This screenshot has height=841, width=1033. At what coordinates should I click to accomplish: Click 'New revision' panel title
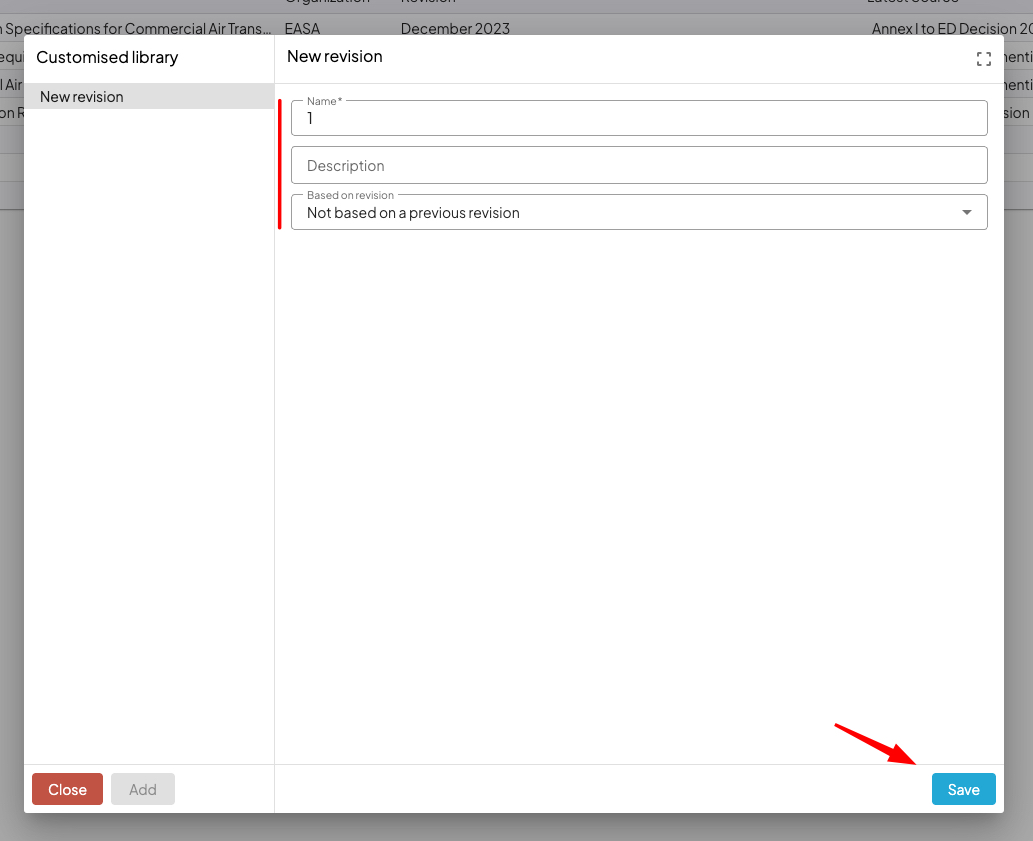click(335, 57)
